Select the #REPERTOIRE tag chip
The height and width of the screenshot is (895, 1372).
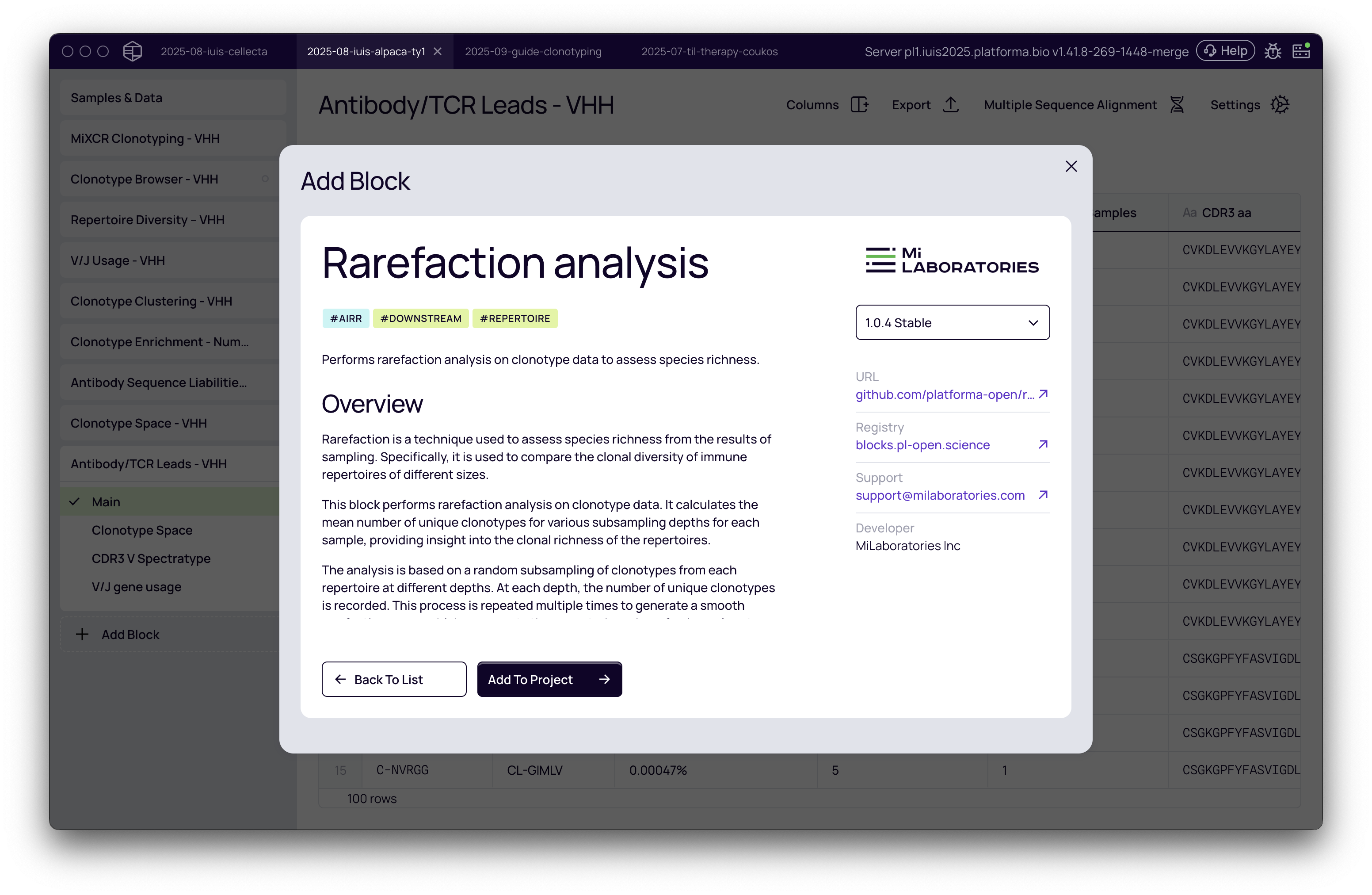pyautogui.click(x=515, y=318)
